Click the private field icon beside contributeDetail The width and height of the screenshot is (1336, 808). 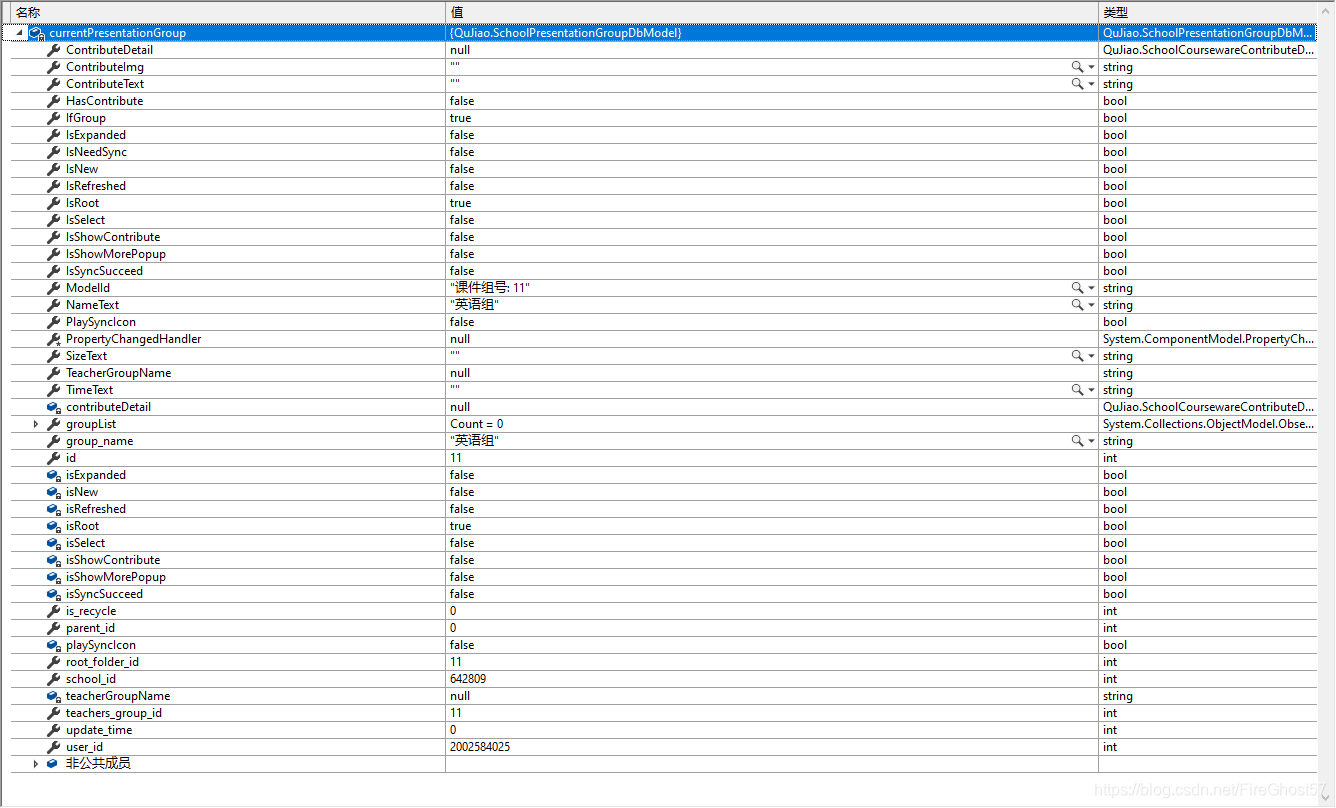pyautogui.click(x=54, y=407)
